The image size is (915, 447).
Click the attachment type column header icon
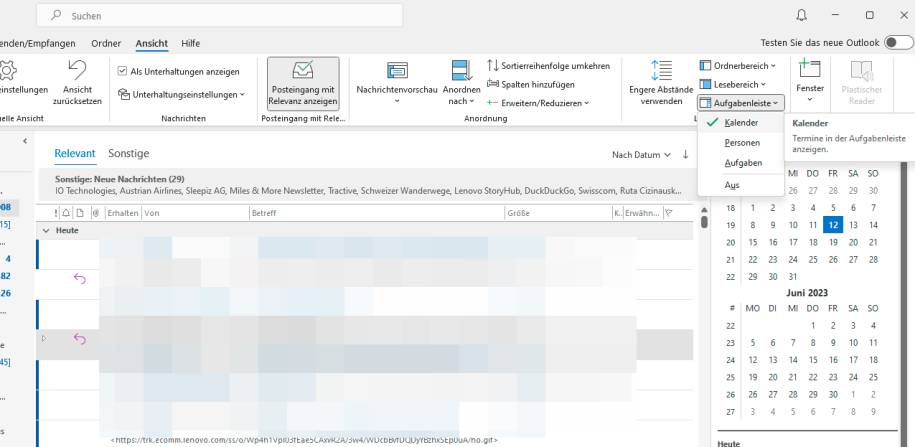tap(81, 214)
